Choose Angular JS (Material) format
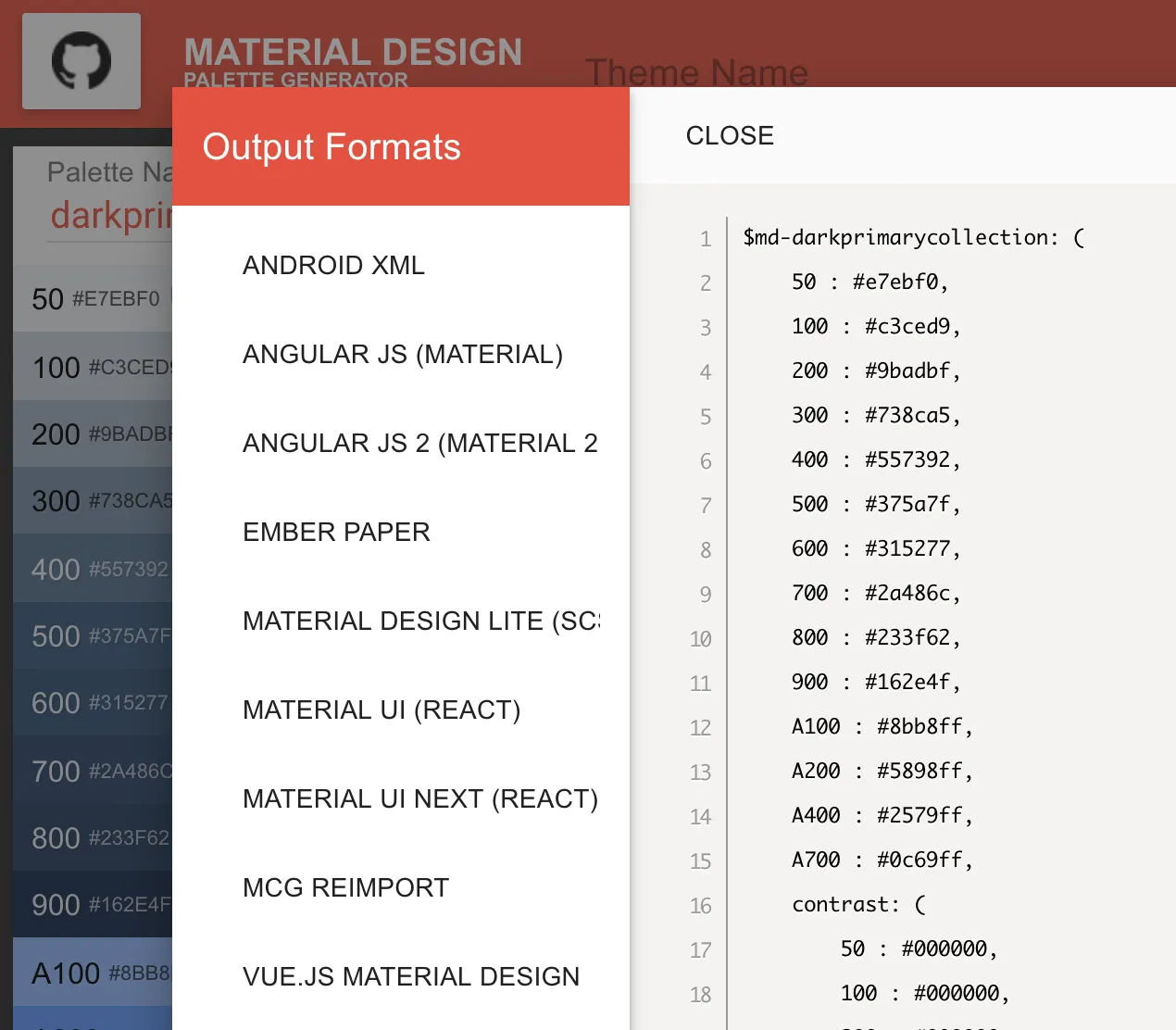1176x1030 pixels. tap(403, 354)
